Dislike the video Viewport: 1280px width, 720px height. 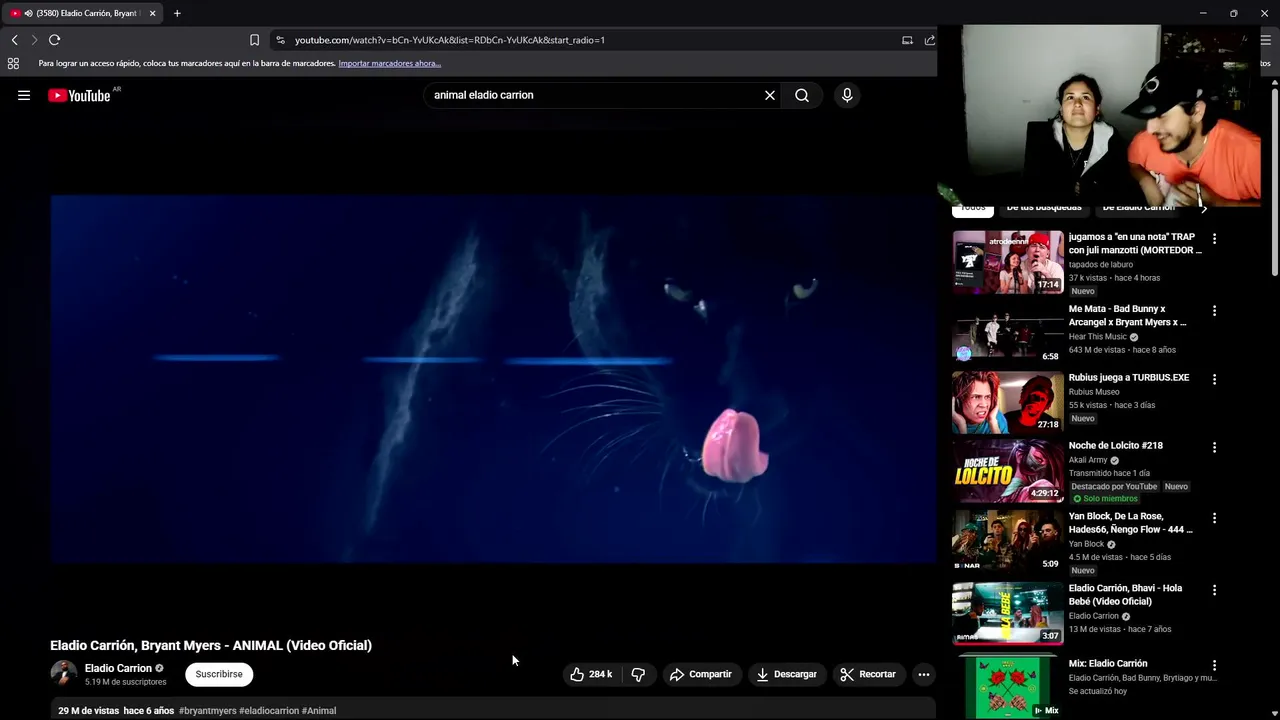click(638, 674)
